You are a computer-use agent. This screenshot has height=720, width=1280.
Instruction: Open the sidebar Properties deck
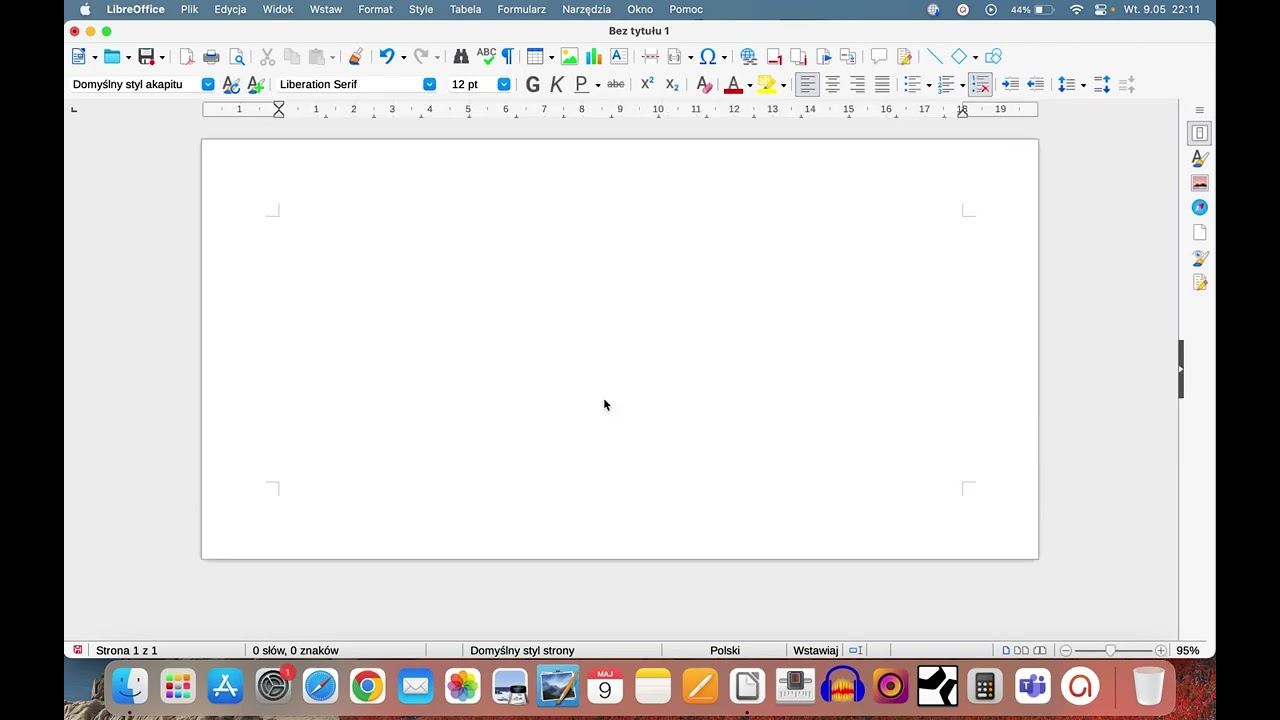tap(1199, 133)
